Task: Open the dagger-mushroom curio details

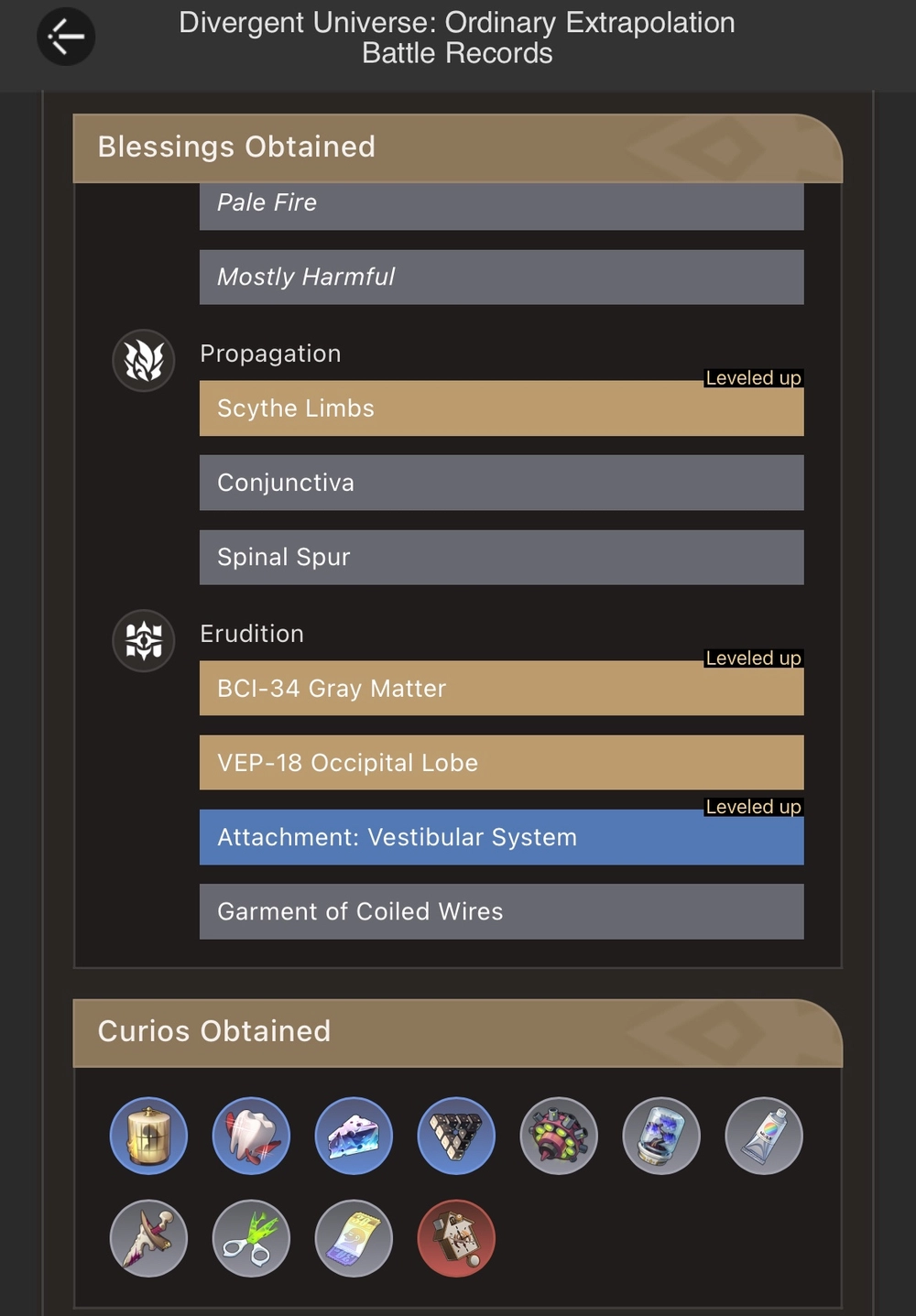Action: (x=148, y=1238)
